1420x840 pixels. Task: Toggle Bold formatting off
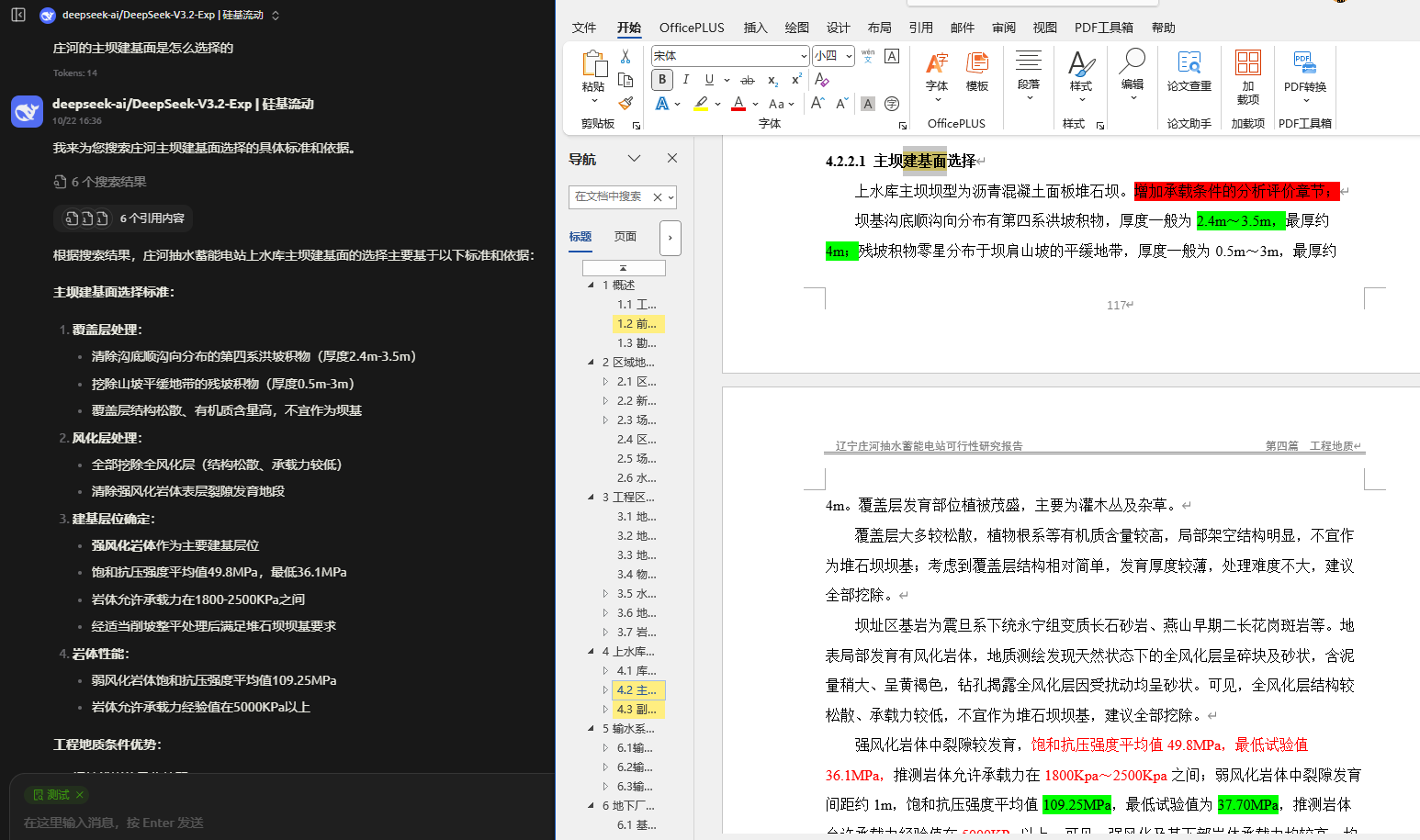(x=662, y=80)
